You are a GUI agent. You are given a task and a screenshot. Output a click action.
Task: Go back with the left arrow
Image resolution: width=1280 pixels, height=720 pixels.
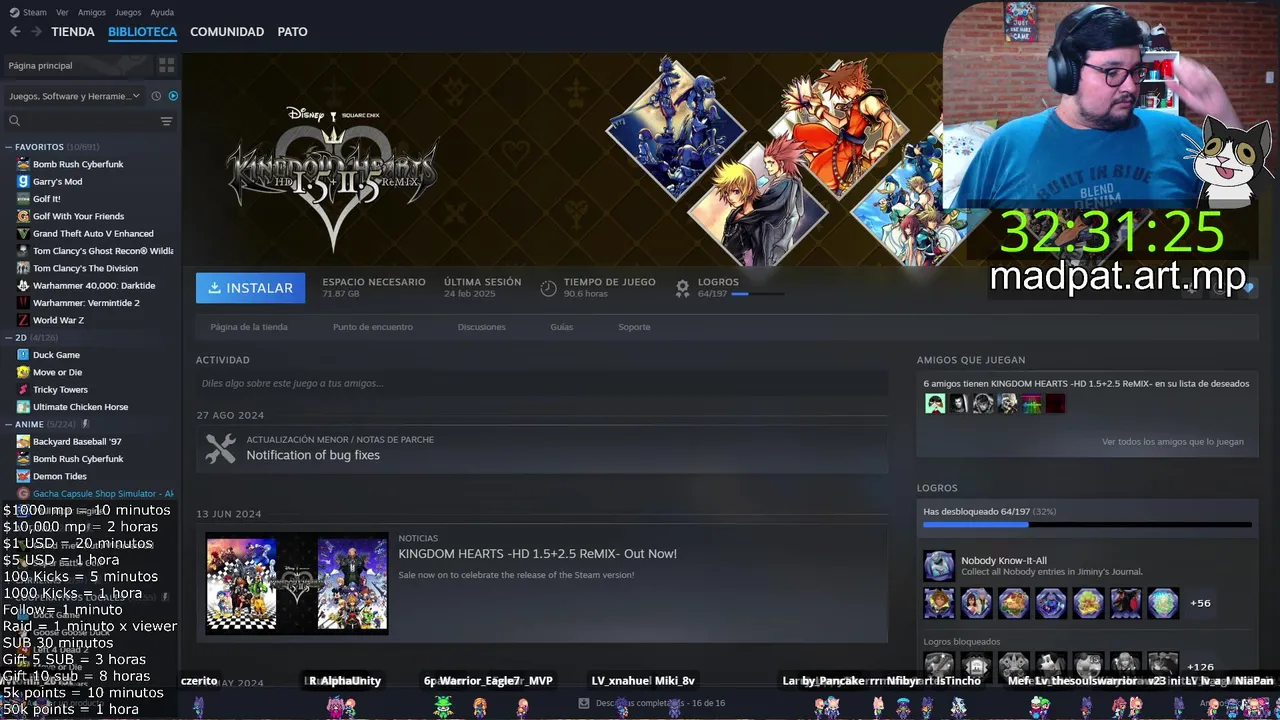(x=14, y=32)
